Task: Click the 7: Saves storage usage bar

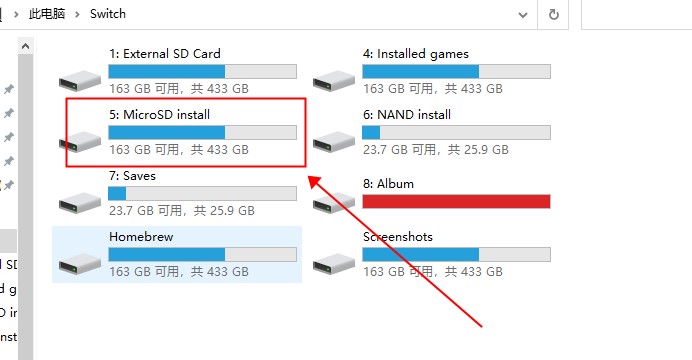Action: tap(203, 193)
